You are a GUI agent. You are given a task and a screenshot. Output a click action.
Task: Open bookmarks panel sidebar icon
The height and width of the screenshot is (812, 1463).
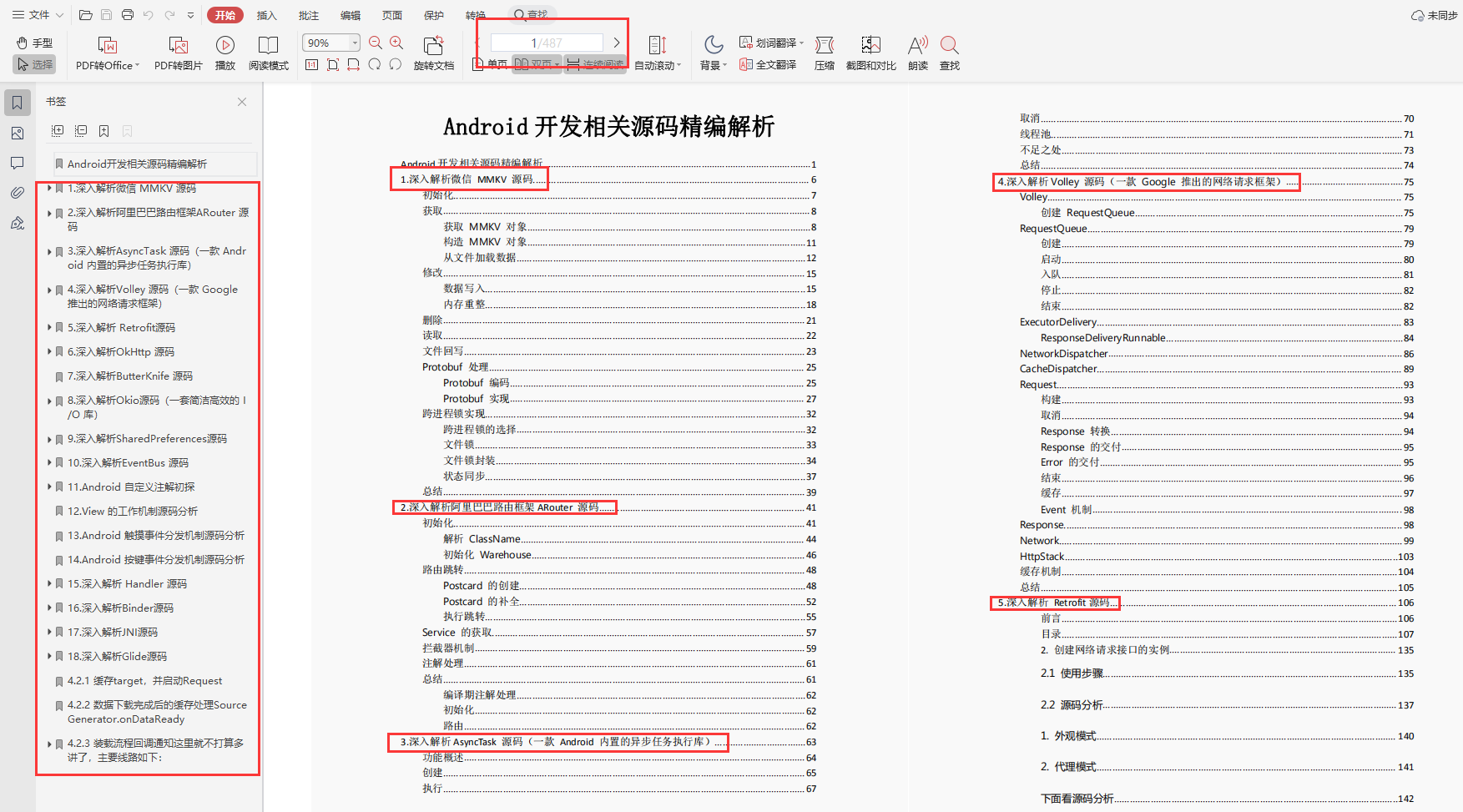[x=18, y=103]
